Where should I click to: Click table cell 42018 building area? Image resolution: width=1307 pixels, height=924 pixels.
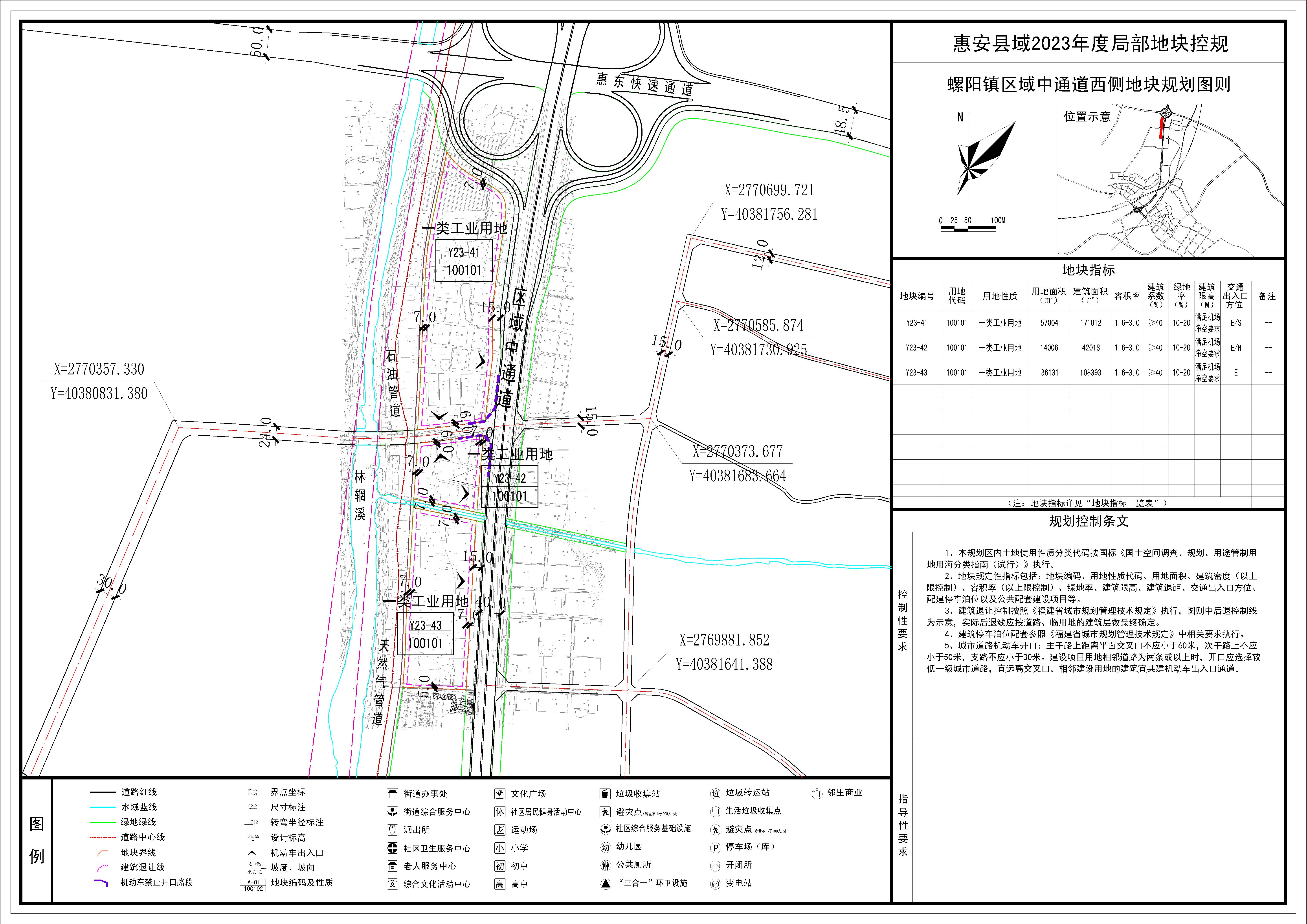[1091, 348]
